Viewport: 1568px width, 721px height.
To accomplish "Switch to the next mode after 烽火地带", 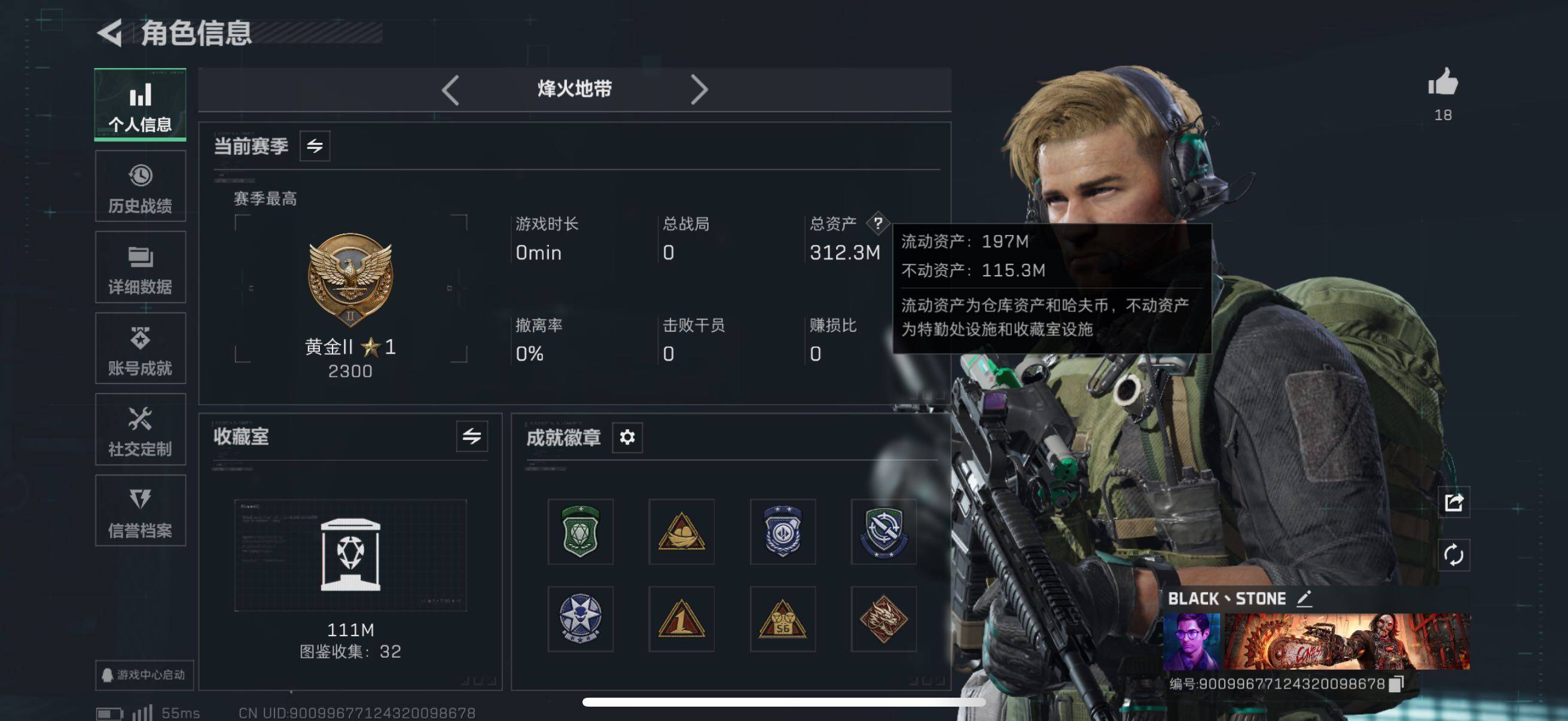I will pos(698,90).
